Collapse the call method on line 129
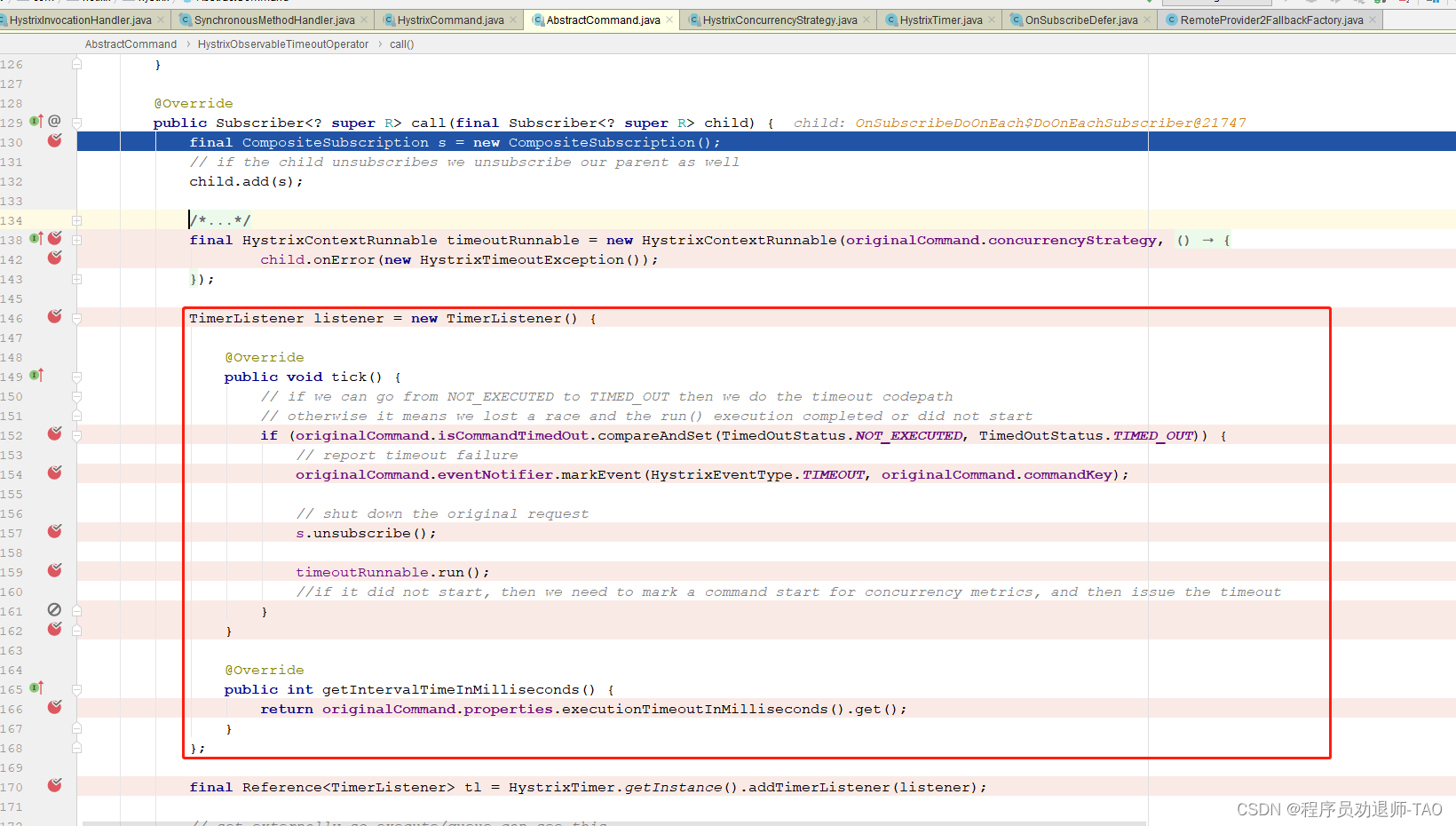This screenshot has height=826, width=1456. [77, 123]
